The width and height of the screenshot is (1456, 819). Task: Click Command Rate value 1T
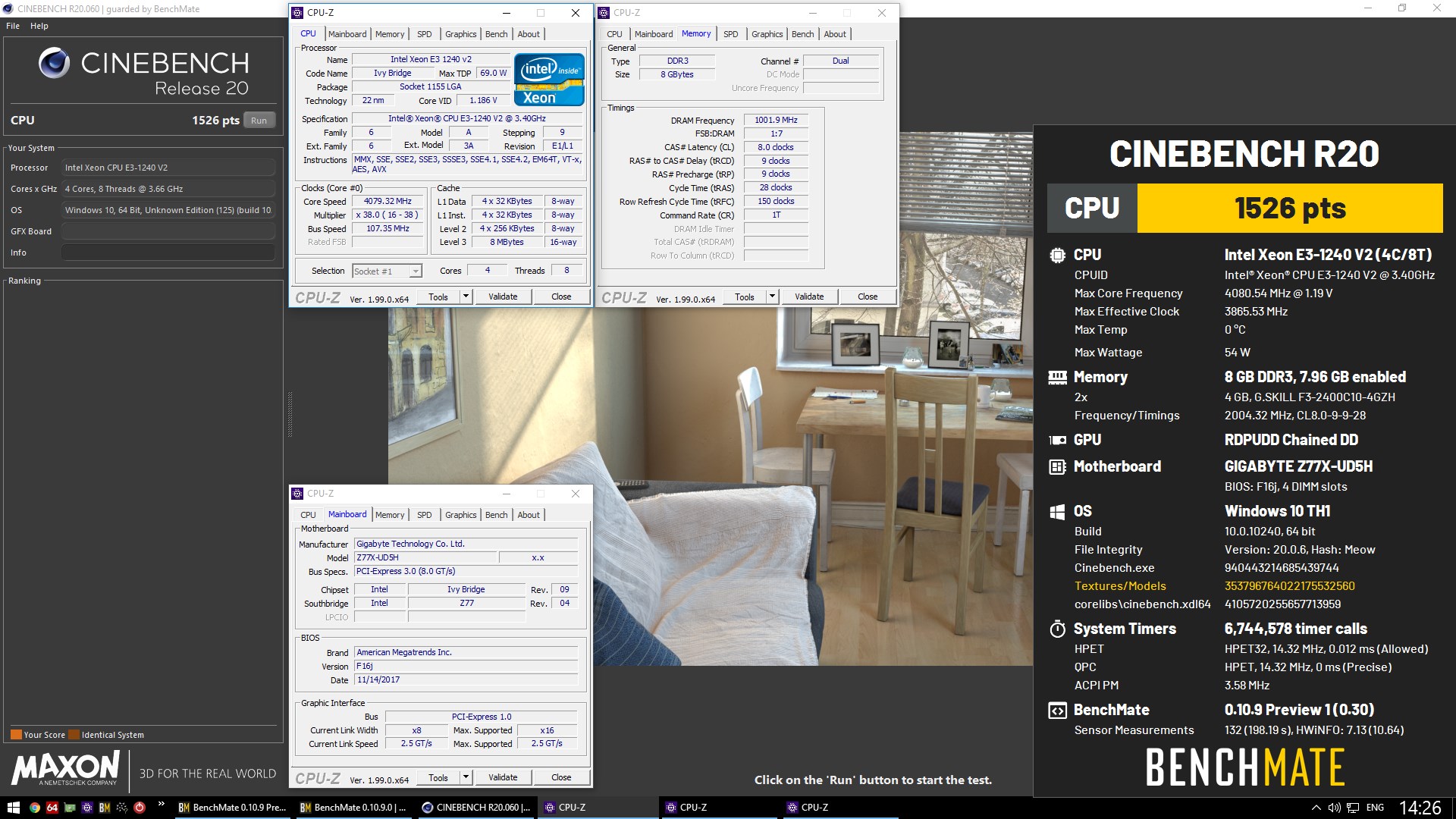tap(776, 215)
